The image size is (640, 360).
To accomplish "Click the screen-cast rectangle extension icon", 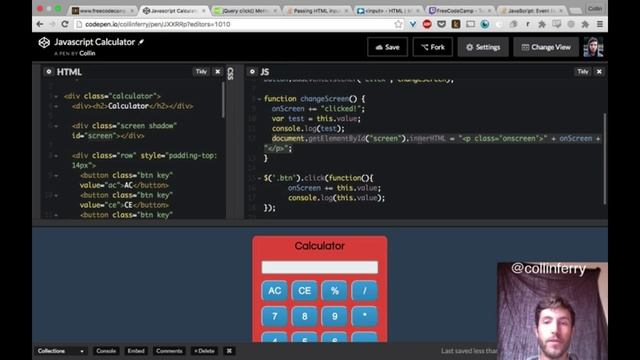I will pos(471,24).
